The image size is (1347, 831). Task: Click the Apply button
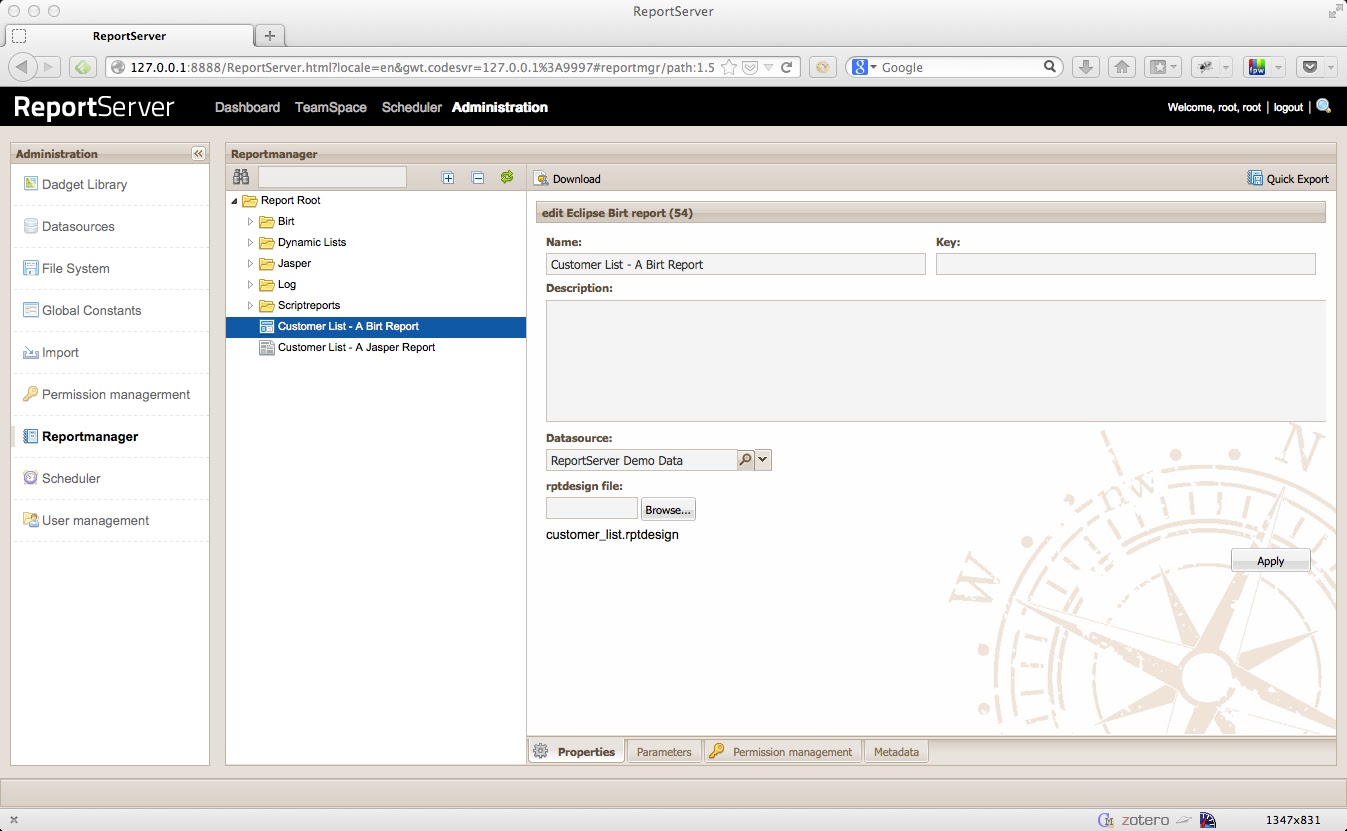coord(1270,560)
